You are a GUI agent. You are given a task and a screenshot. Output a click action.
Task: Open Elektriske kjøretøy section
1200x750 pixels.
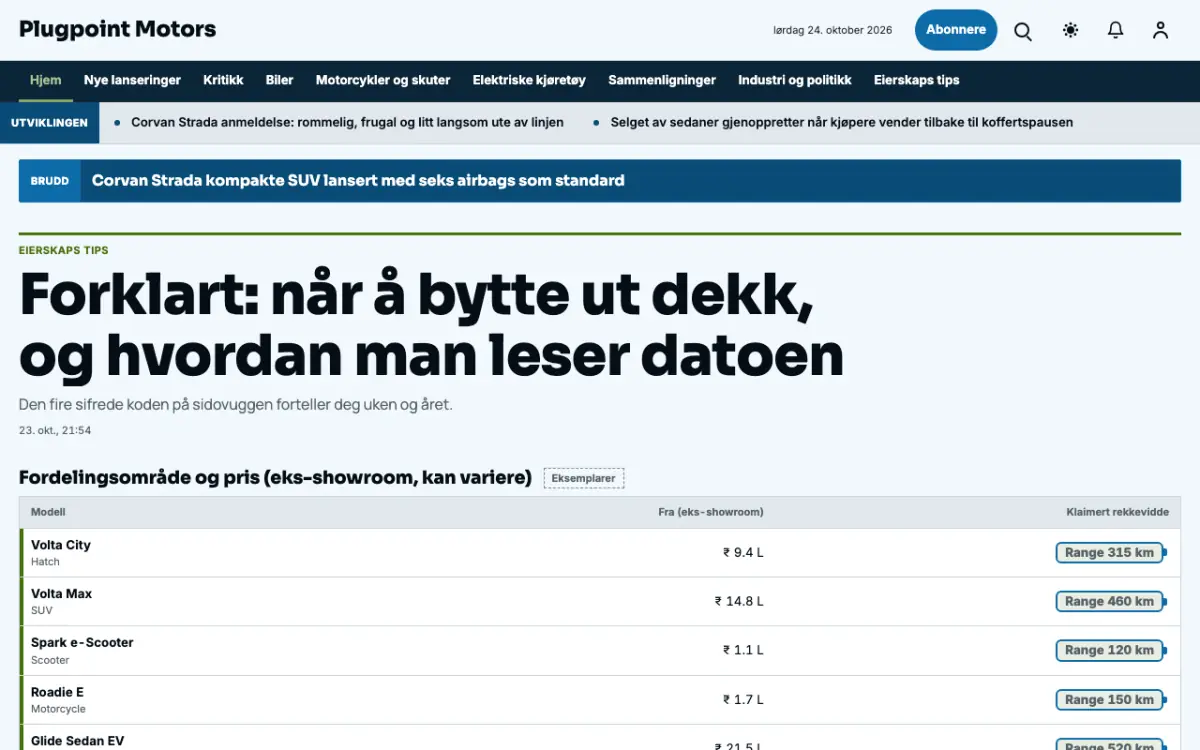529,80
